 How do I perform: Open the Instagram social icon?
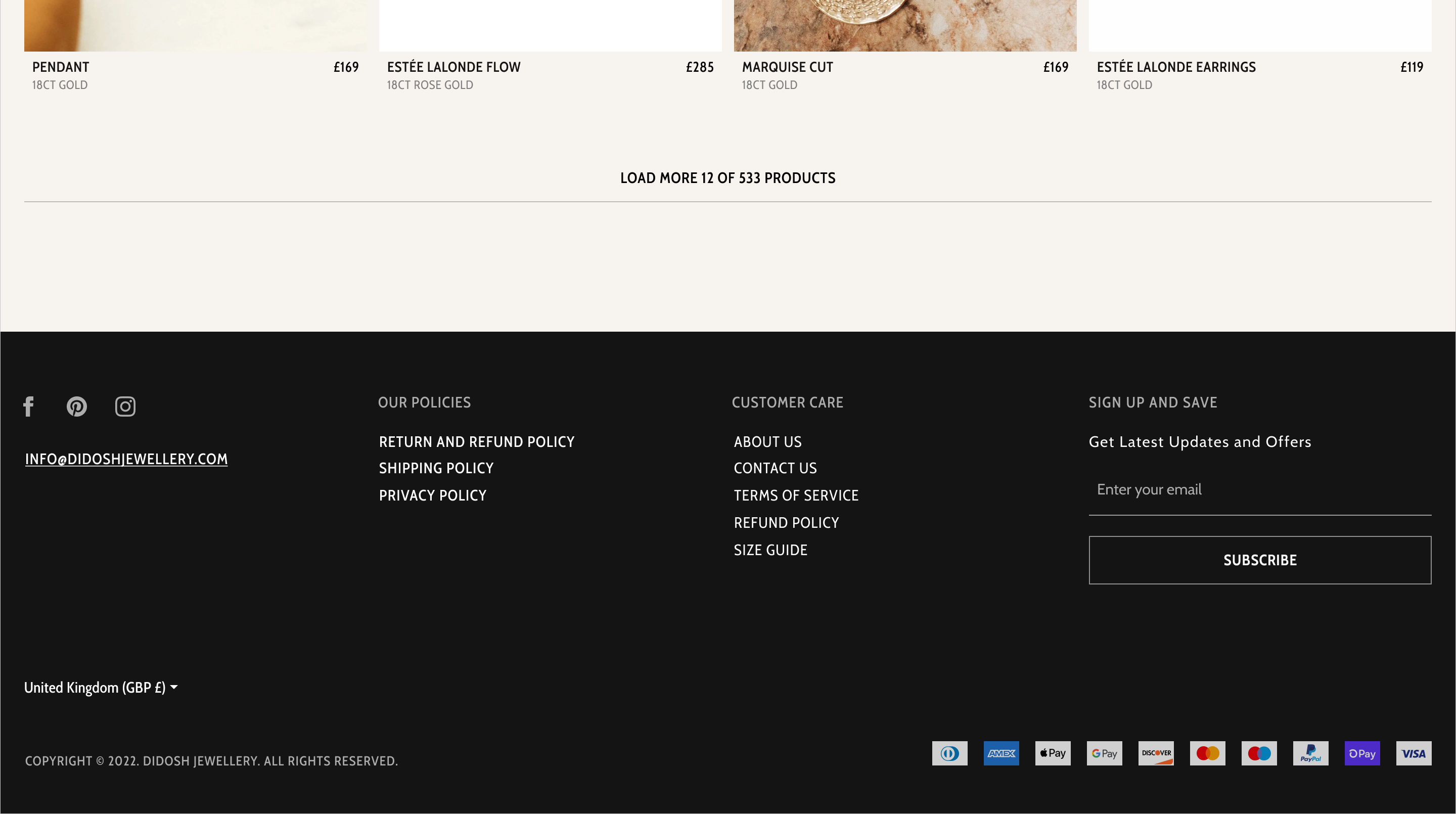(125, 406)
